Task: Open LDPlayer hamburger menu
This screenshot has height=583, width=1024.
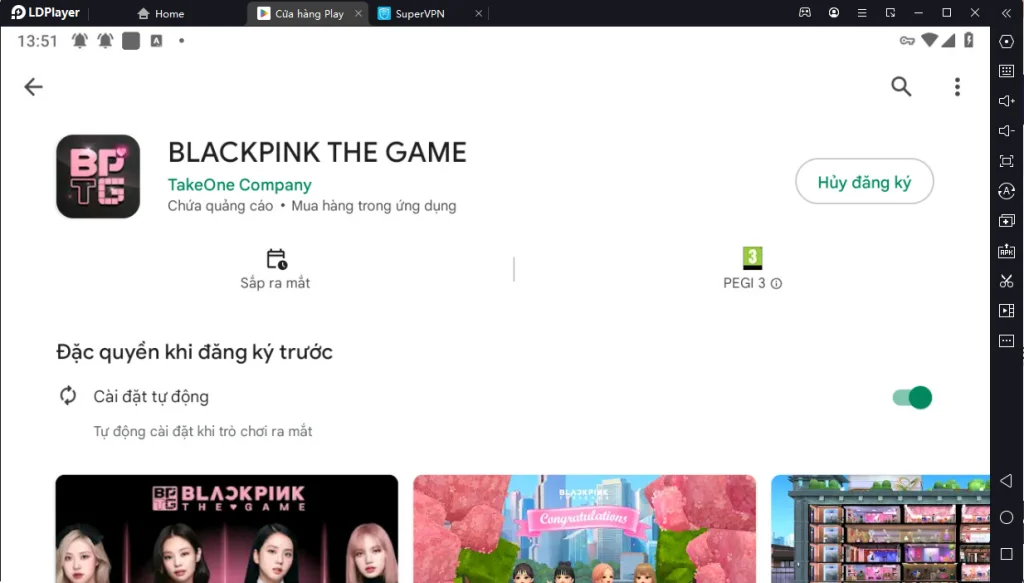Action: pos(862,12)
